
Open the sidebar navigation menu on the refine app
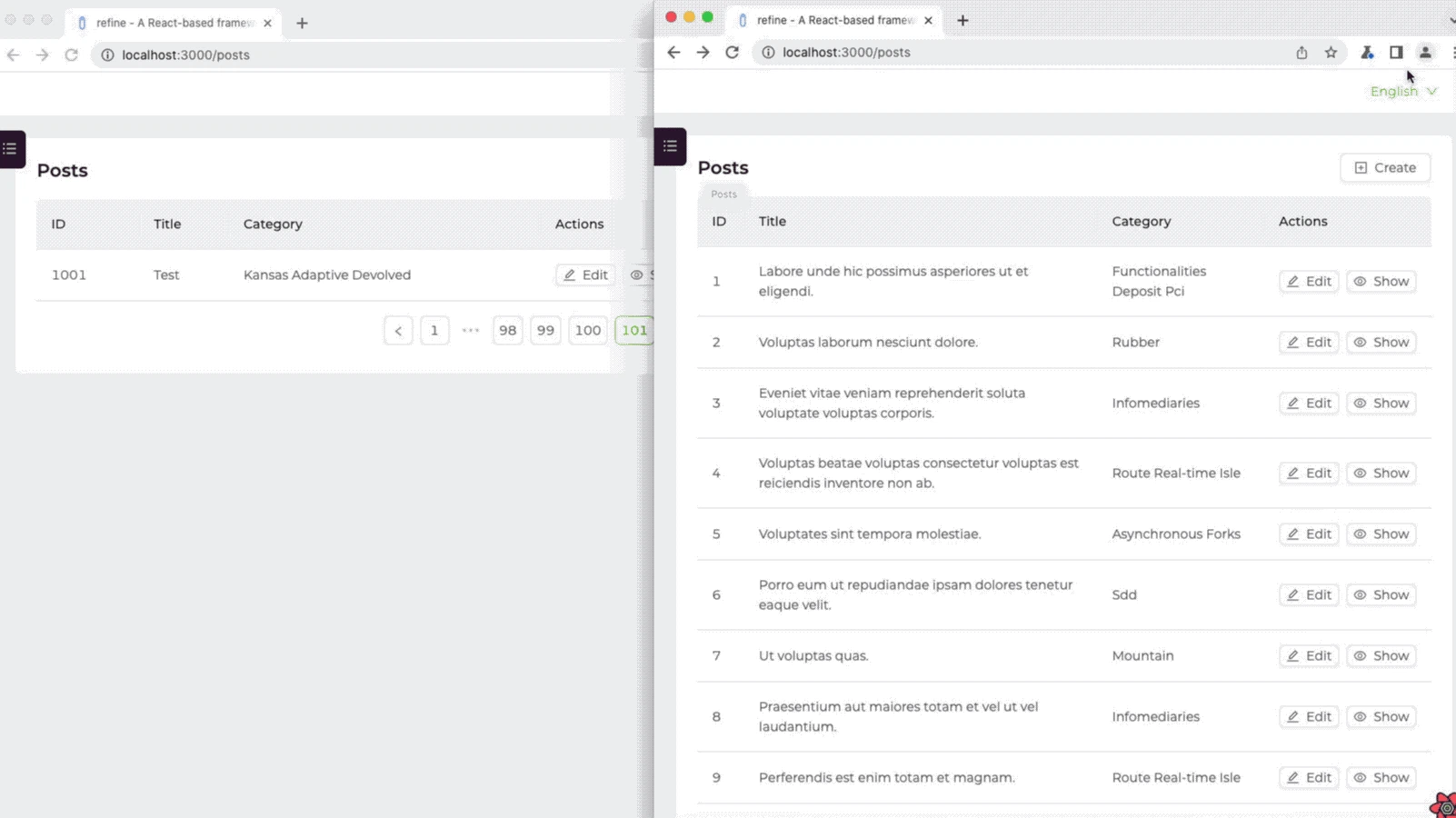(670, 146)
